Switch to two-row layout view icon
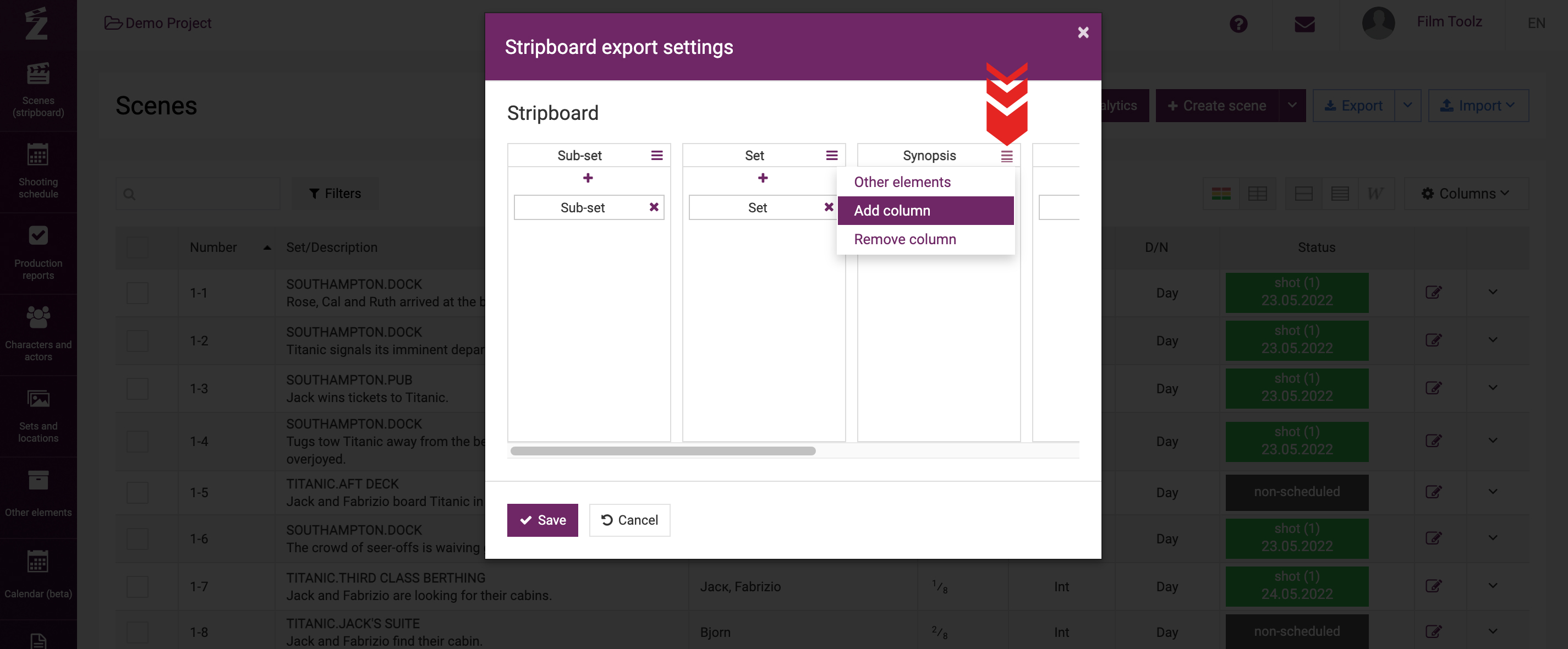Screen dimensions: 1568x649 point(1303,194)
